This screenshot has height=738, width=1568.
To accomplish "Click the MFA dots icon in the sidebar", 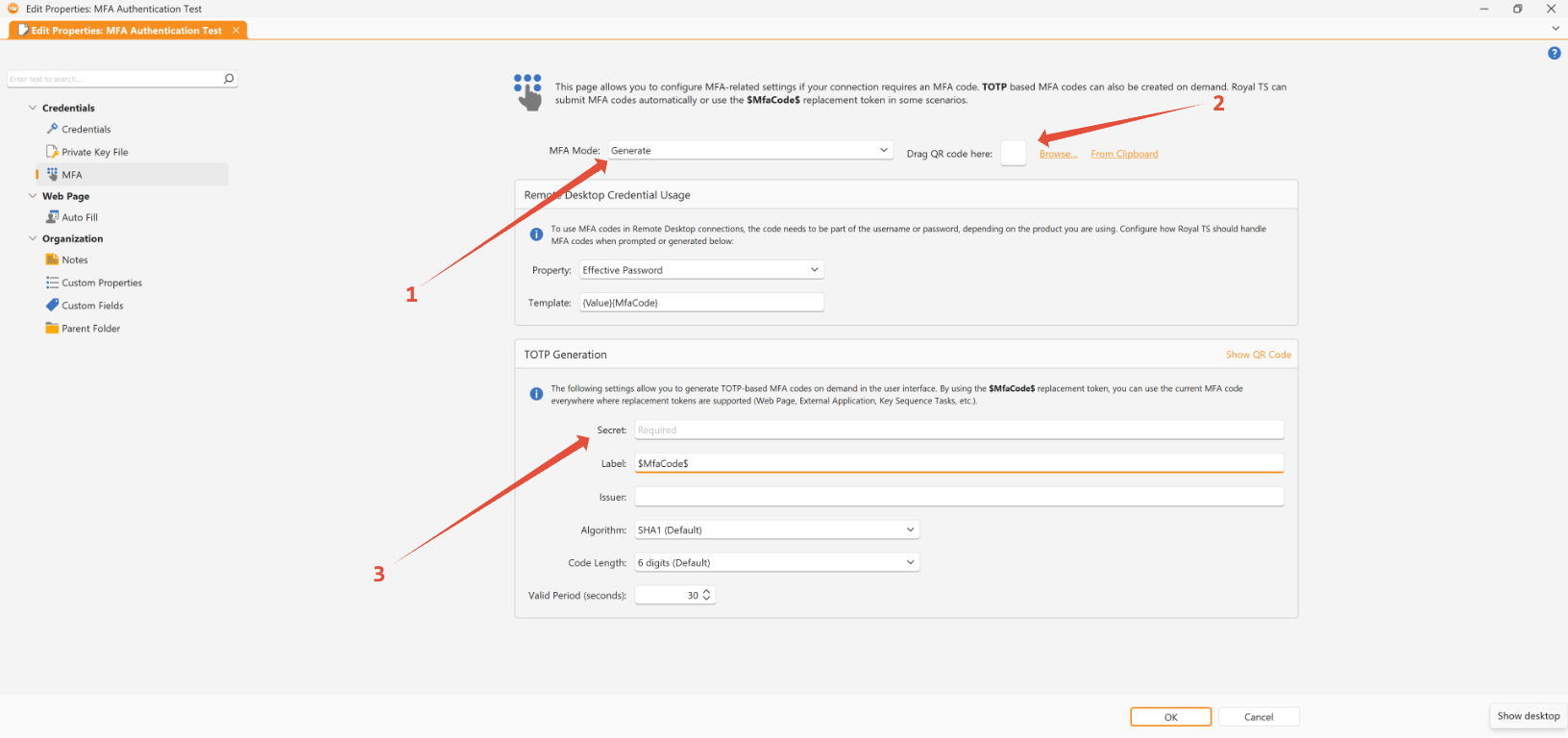I will [x=53, y=174].
